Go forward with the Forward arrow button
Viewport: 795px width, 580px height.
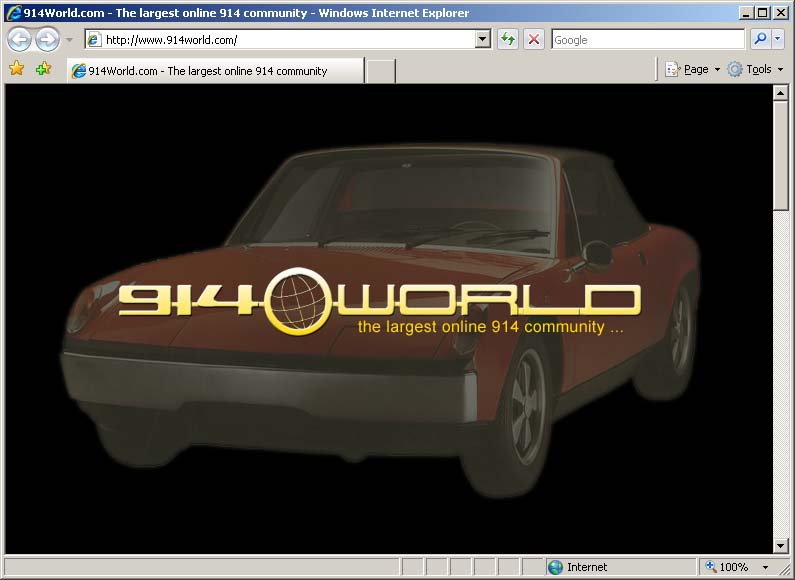point(48,40)
